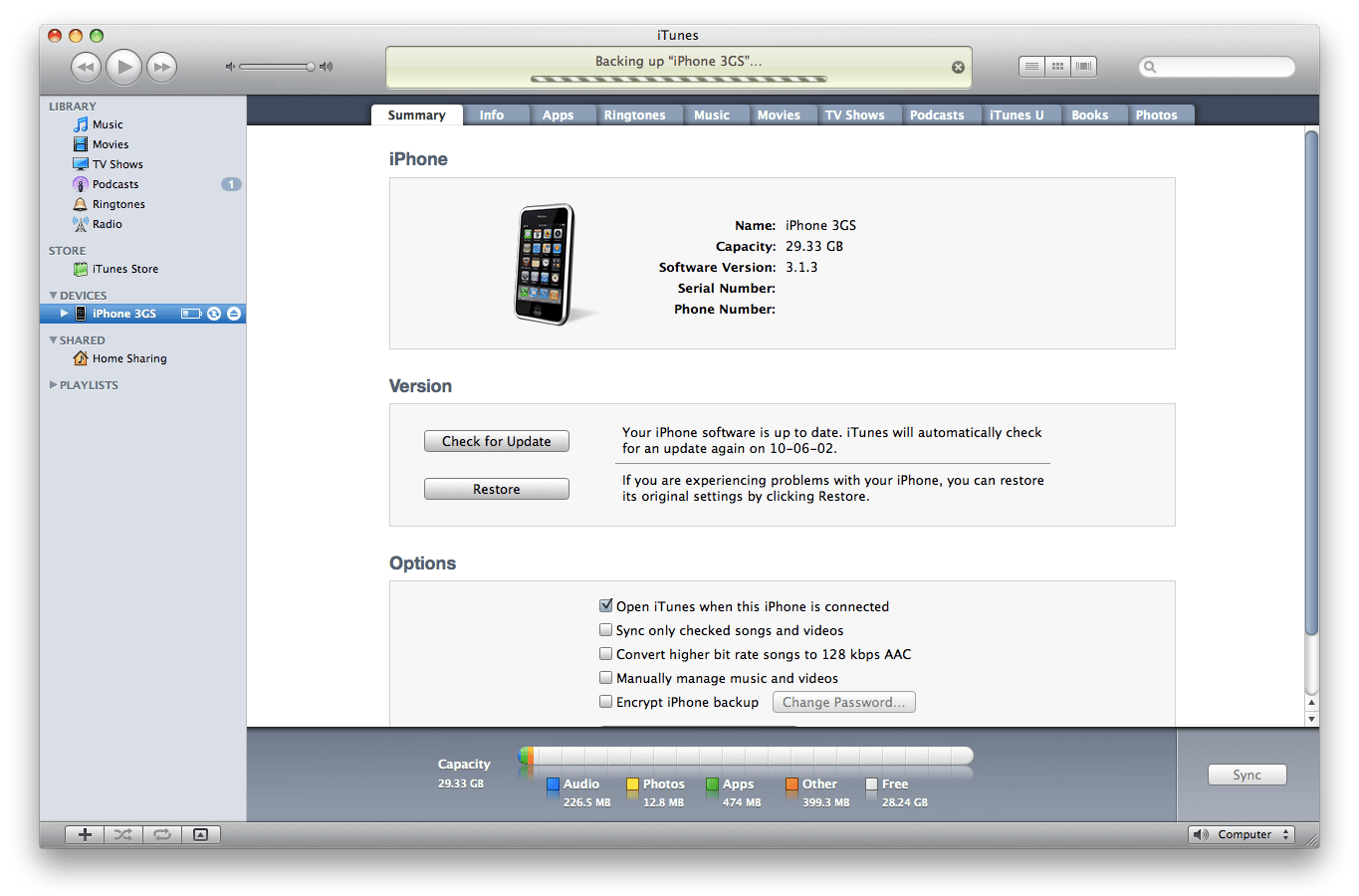Open the Ringtones tab
This screenshot has width=1359, height=896.
(637, 113)
